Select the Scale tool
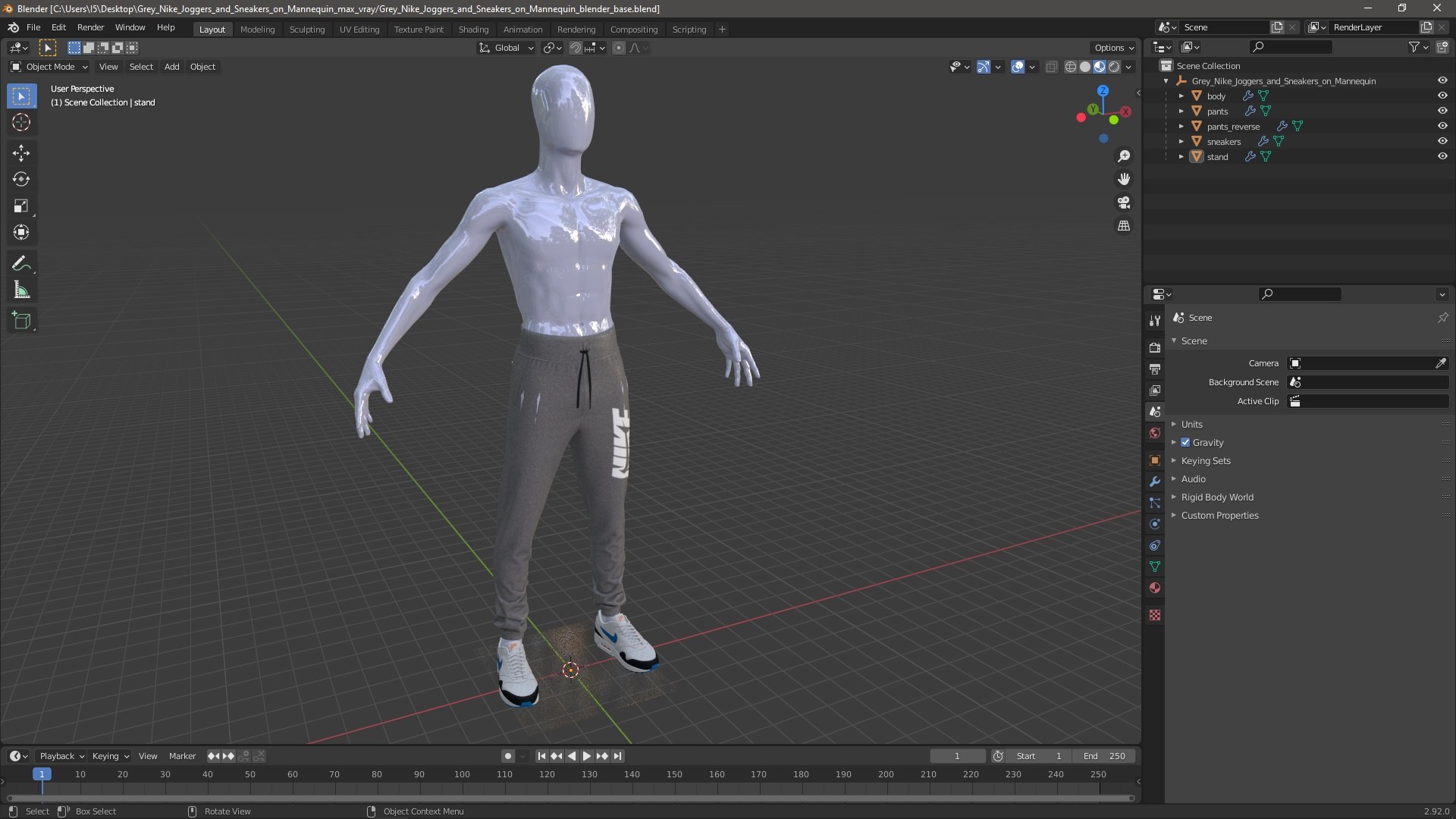Image resolution: width=1456 pixels, height=819 pixels. [x=21, y=206]
